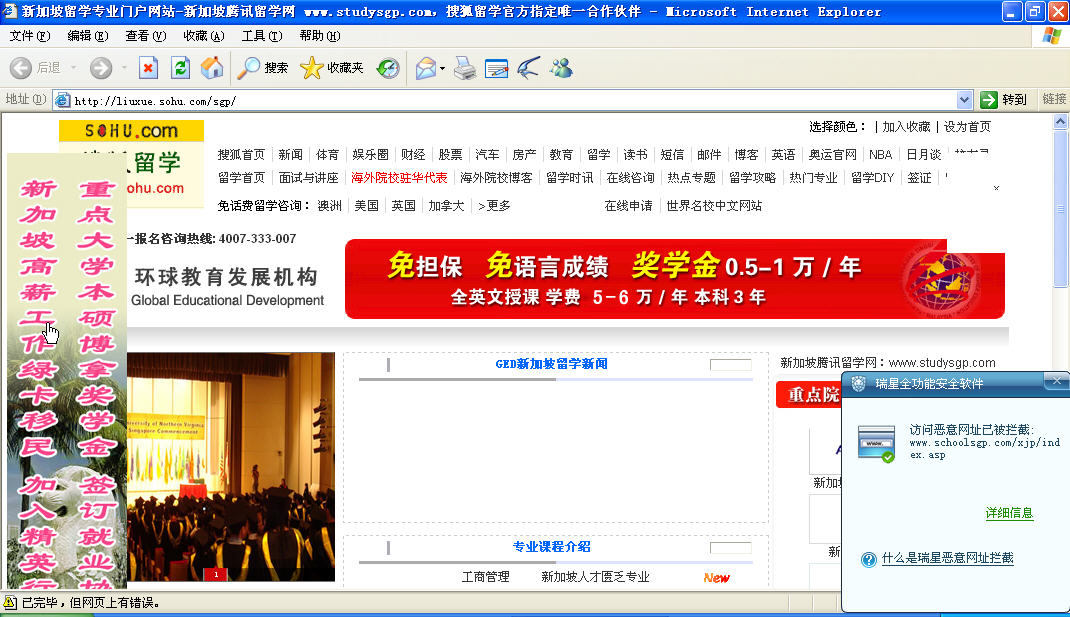Viewport: 1070px width, 617px height.
Task: Click the NBA nav link
Action: [880, 154]
